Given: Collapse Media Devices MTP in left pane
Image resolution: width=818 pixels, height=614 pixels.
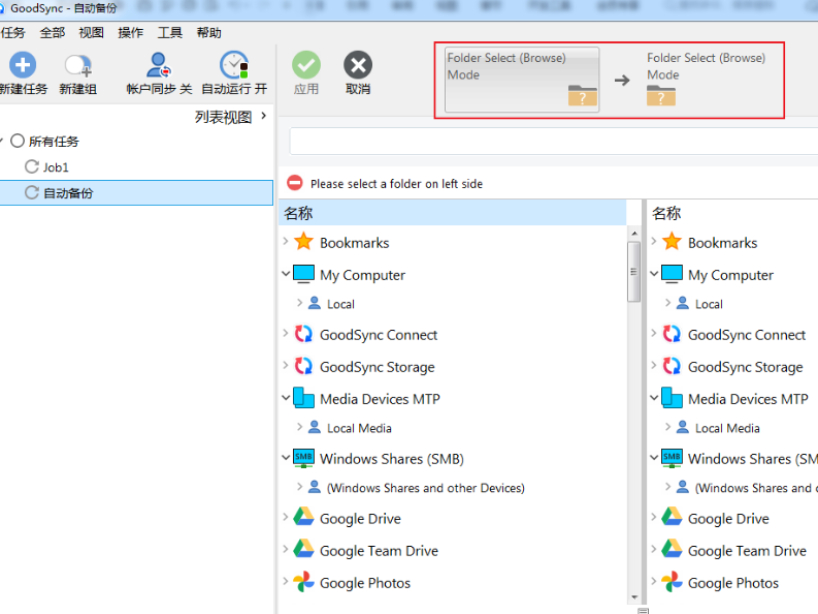Looking at the screenshot, I should pos(286,398).
